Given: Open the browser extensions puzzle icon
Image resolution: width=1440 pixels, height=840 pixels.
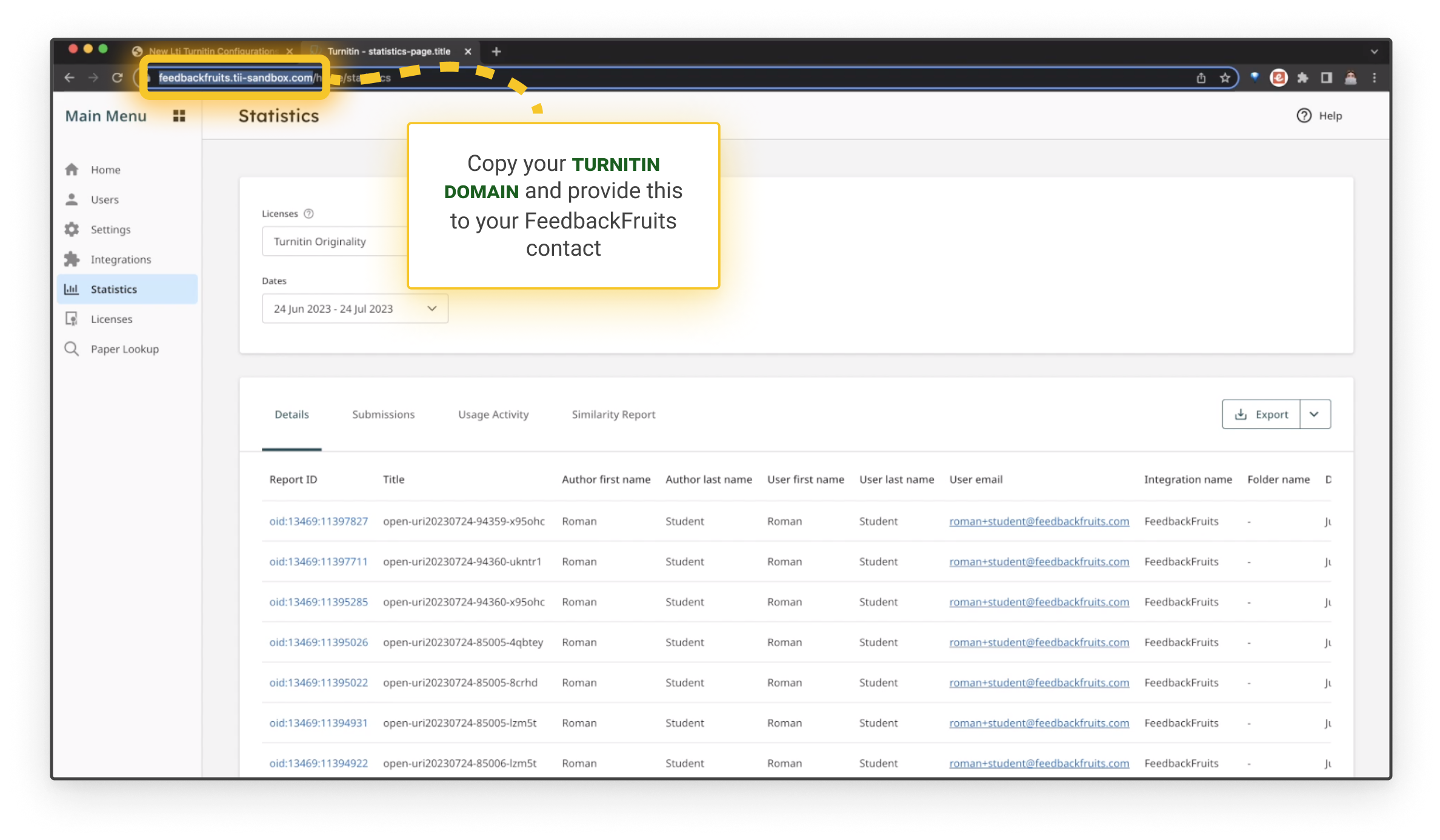Looking at the screenshot, I should (1302, 78).
